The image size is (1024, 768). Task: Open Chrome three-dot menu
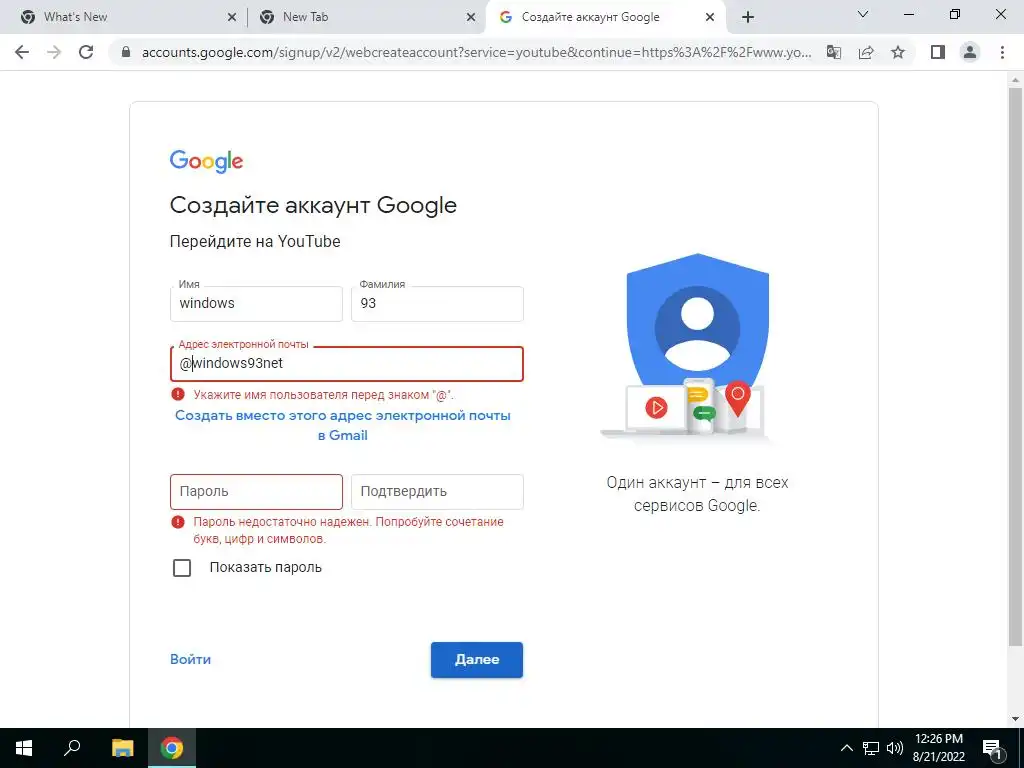(x=1002, y=52)
